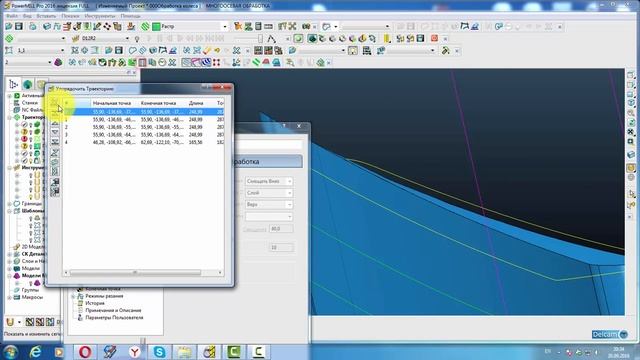The image size is (640, 360).
Task: Open Internet Explorer from the taskbar
Action: click(x=36, y=351)
